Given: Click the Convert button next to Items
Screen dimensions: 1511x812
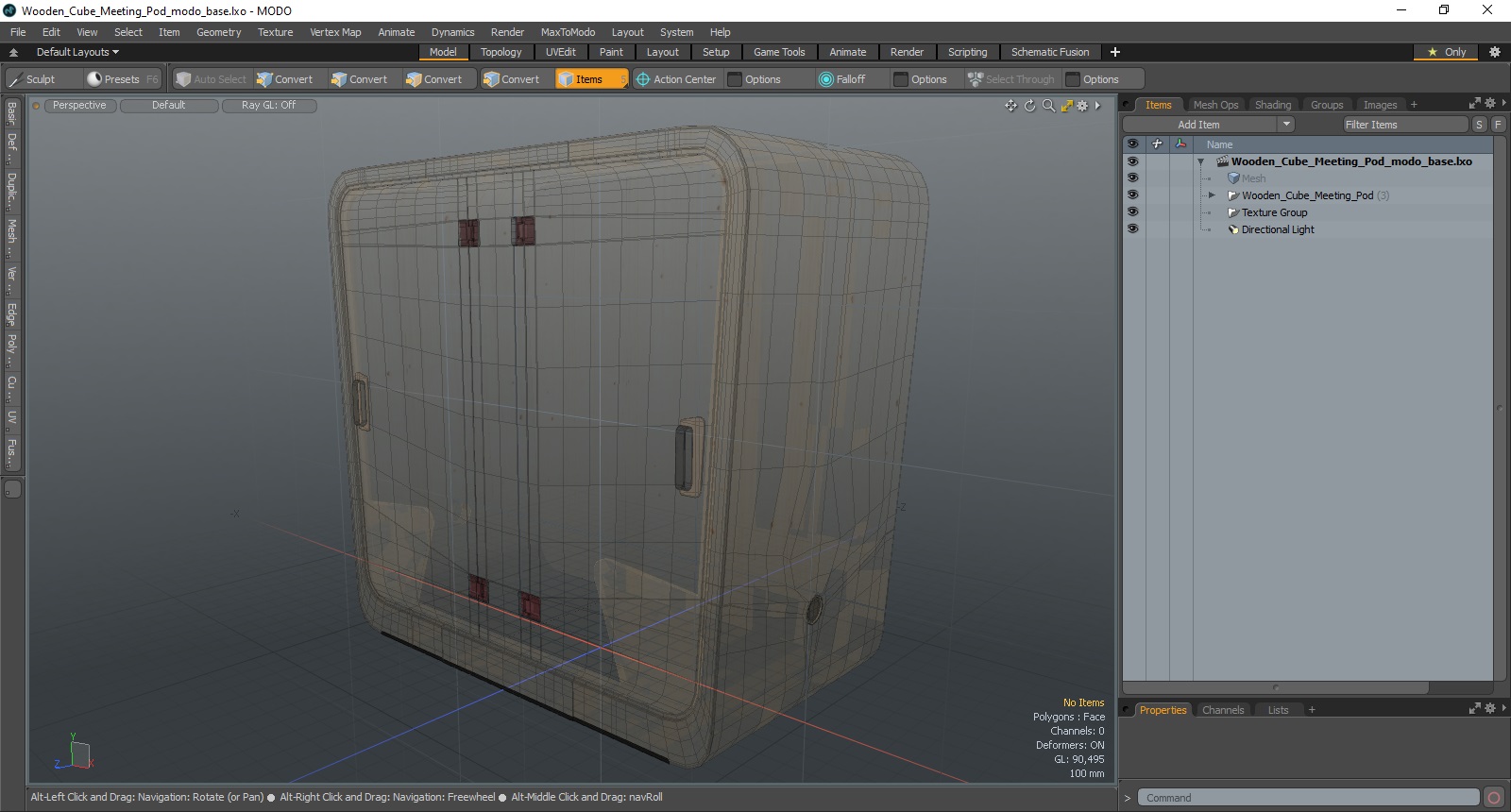Looking at the screenshot, I should coord(512,79).
